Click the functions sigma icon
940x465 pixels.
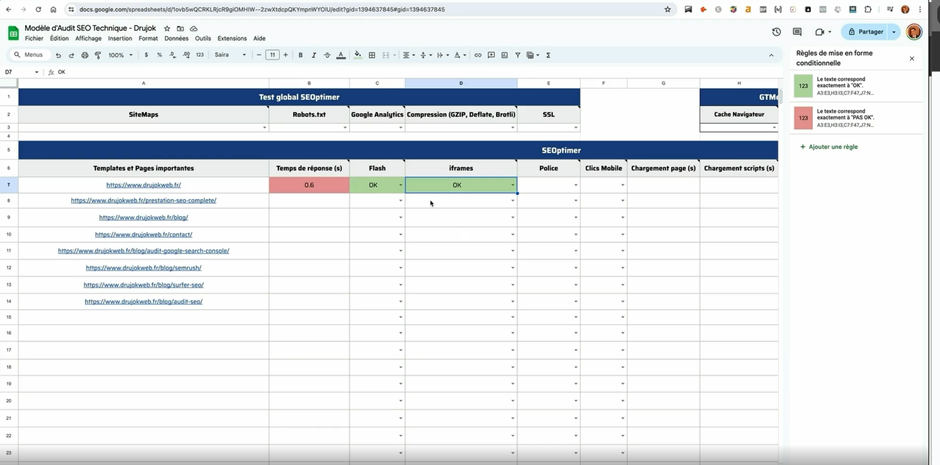[548, 55]
